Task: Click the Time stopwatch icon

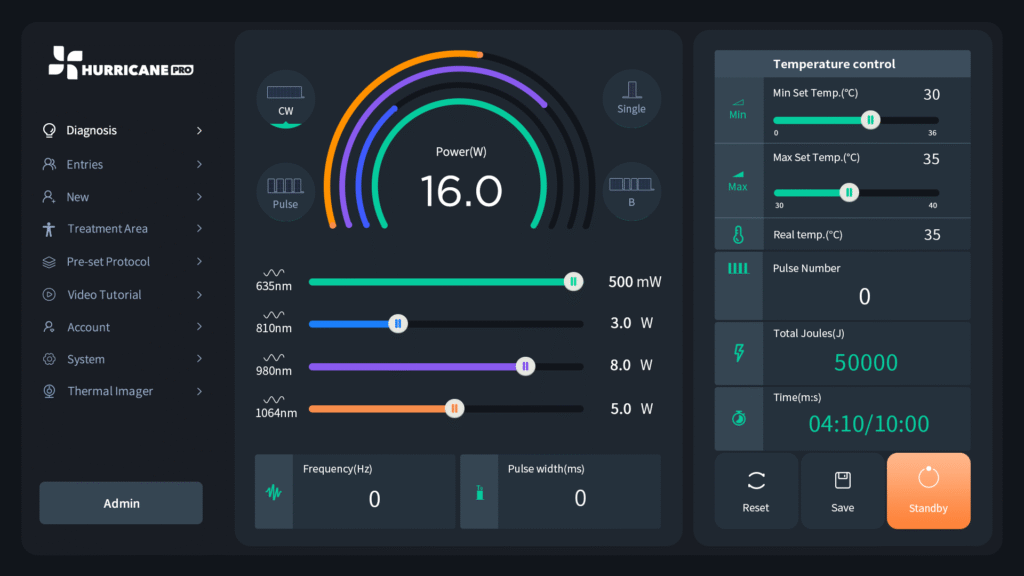Action: point(739,418)
